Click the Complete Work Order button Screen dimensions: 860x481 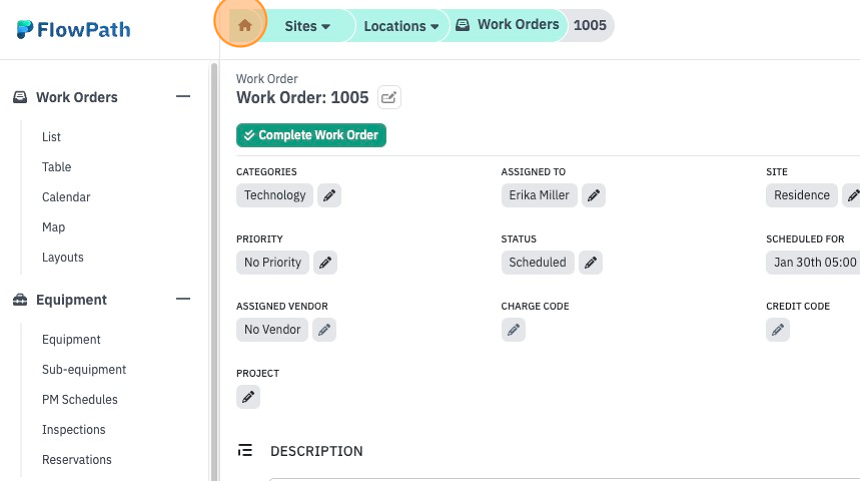(x=311, y=135)
